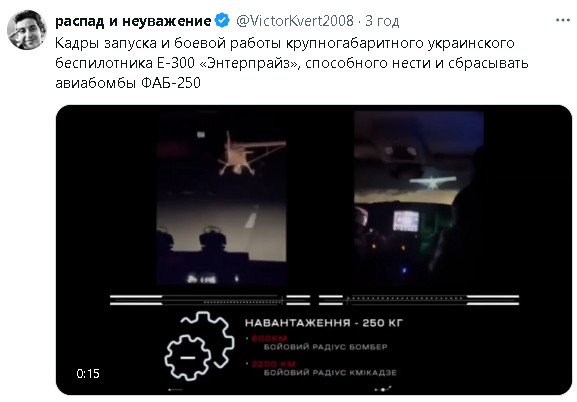Screen dimensions: 577x402
Task: Click the red 2200 КМ range value
Action: tap(274, 364)
